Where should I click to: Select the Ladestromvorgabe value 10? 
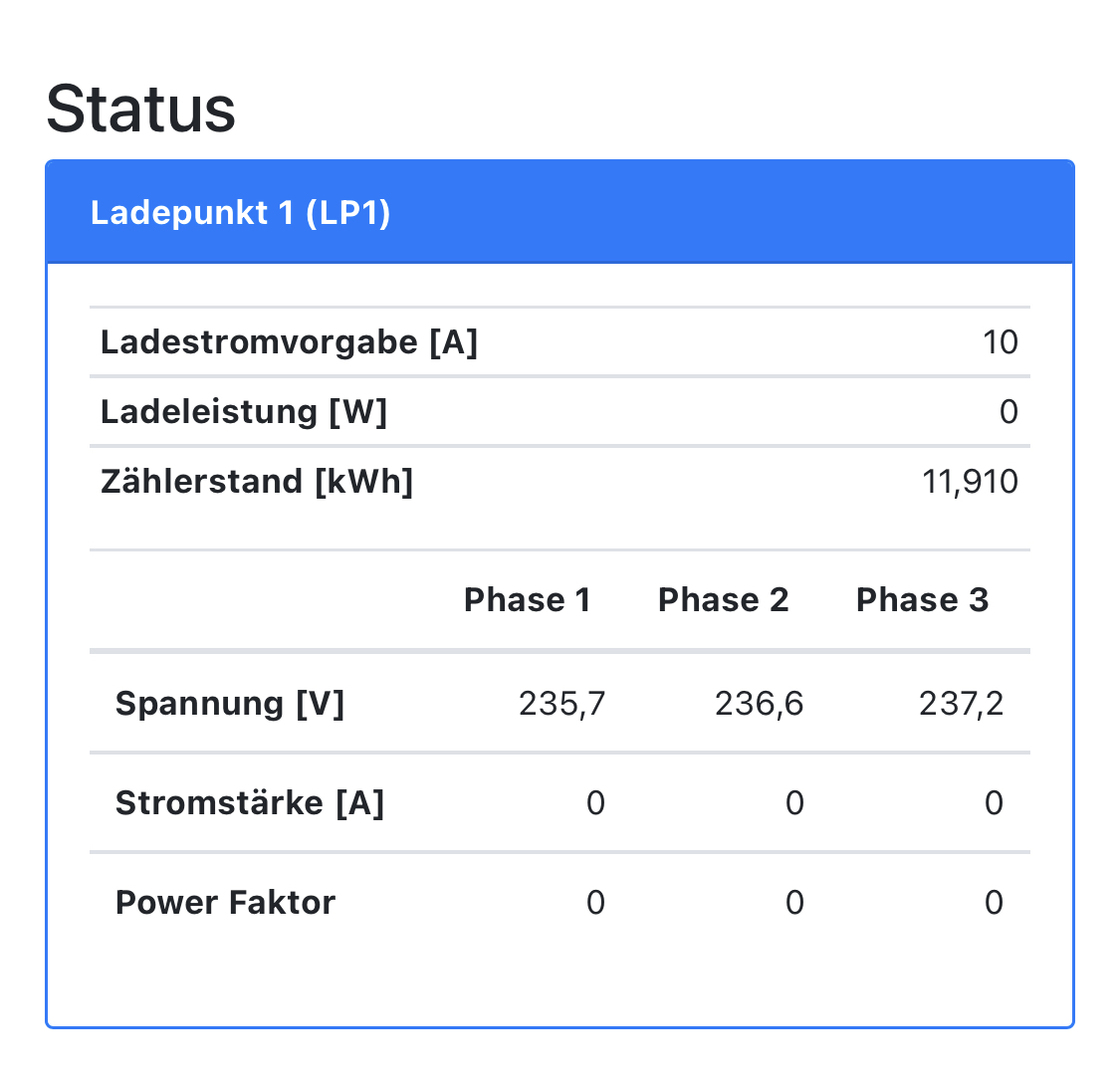1000,342
